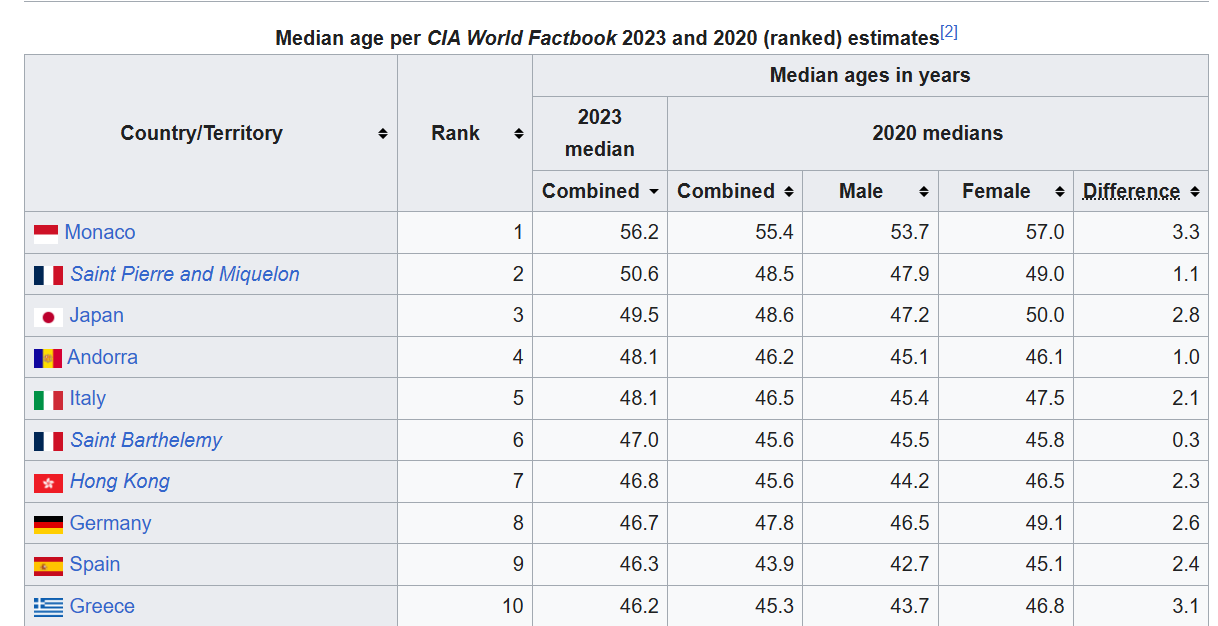Click the Germany flag icon

[48, 524]
